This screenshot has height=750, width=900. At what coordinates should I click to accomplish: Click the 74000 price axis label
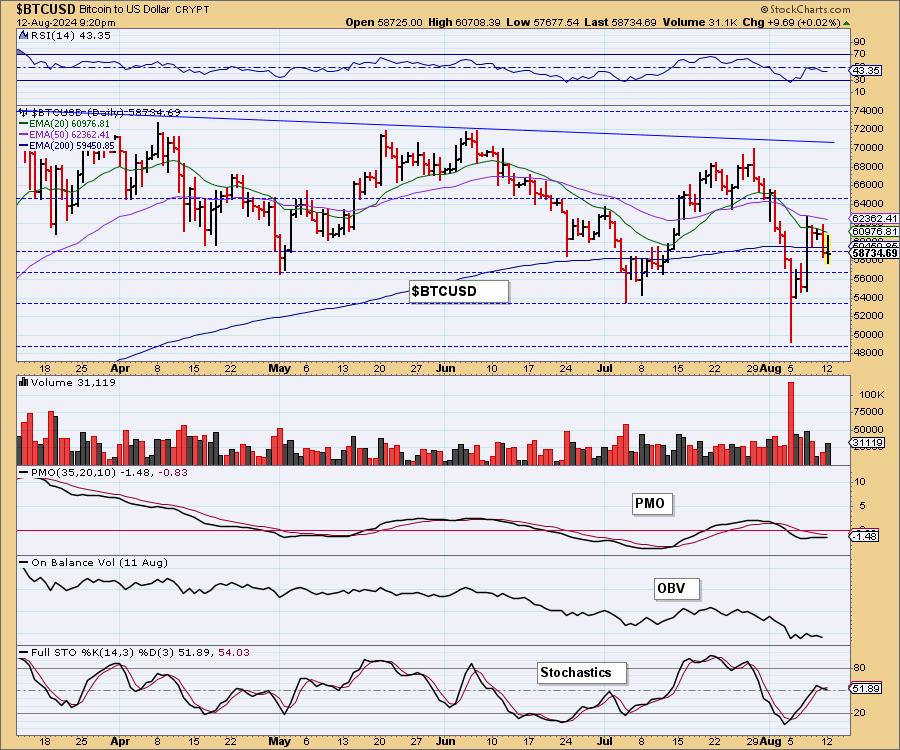click(x=868, y=110)
